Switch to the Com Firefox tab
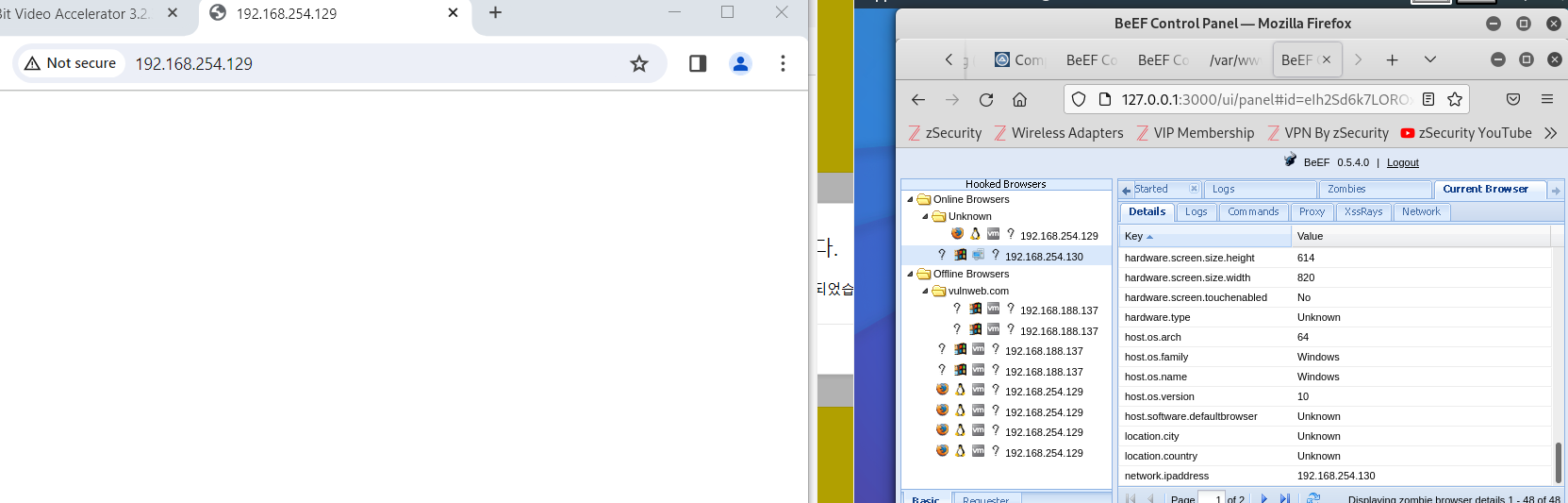The width and height of the screenshot is (1568, 503). click(1020, 59)
